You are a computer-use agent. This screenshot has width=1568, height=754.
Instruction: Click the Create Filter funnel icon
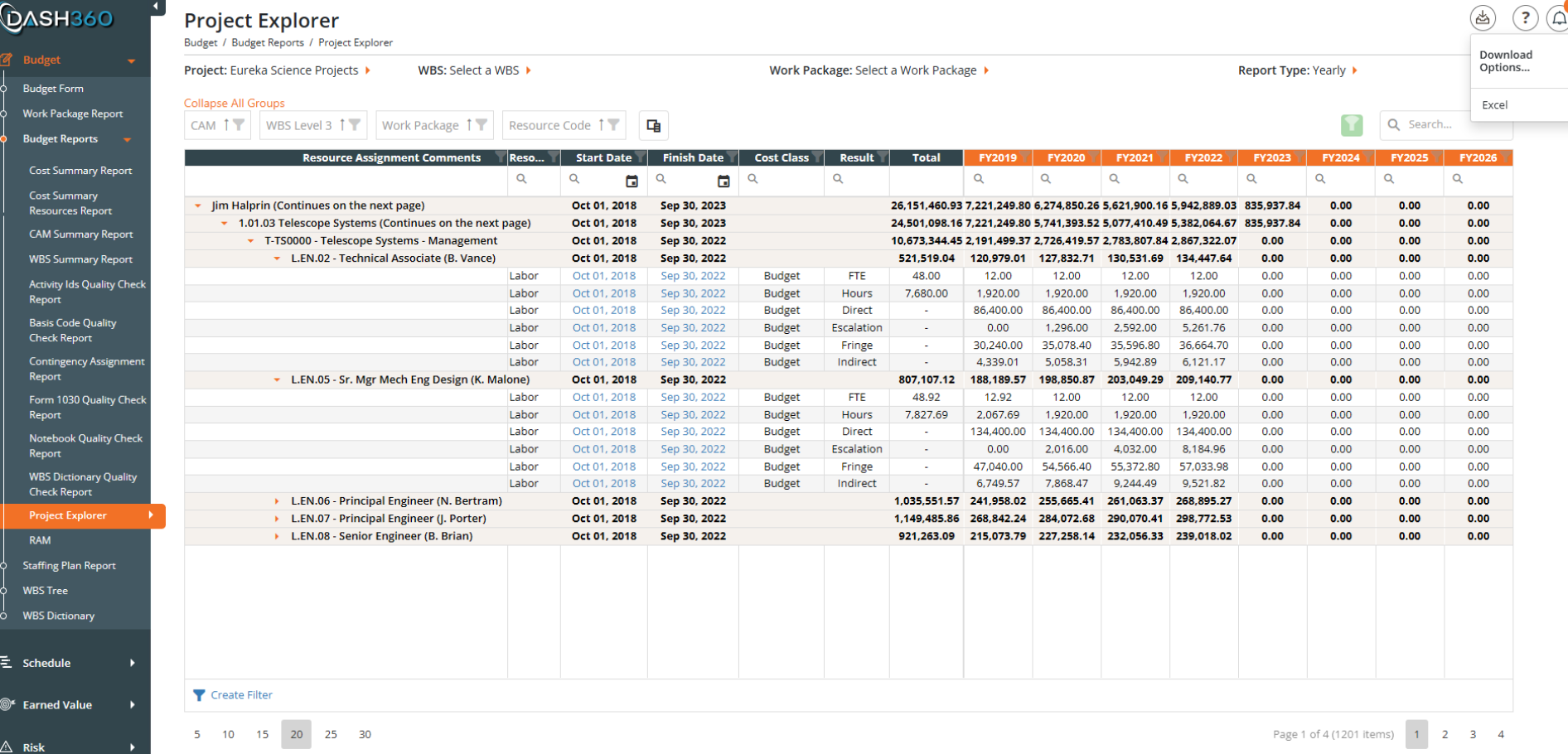click(199, 695)
